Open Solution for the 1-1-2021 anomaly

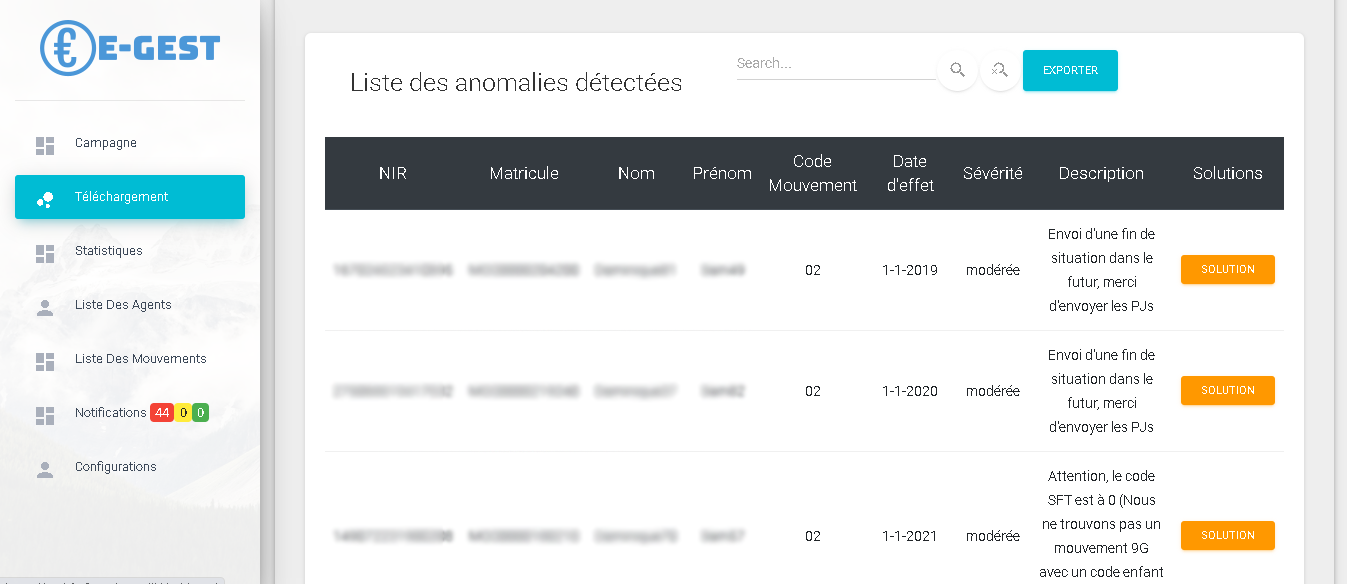[x=1227, y=536]
